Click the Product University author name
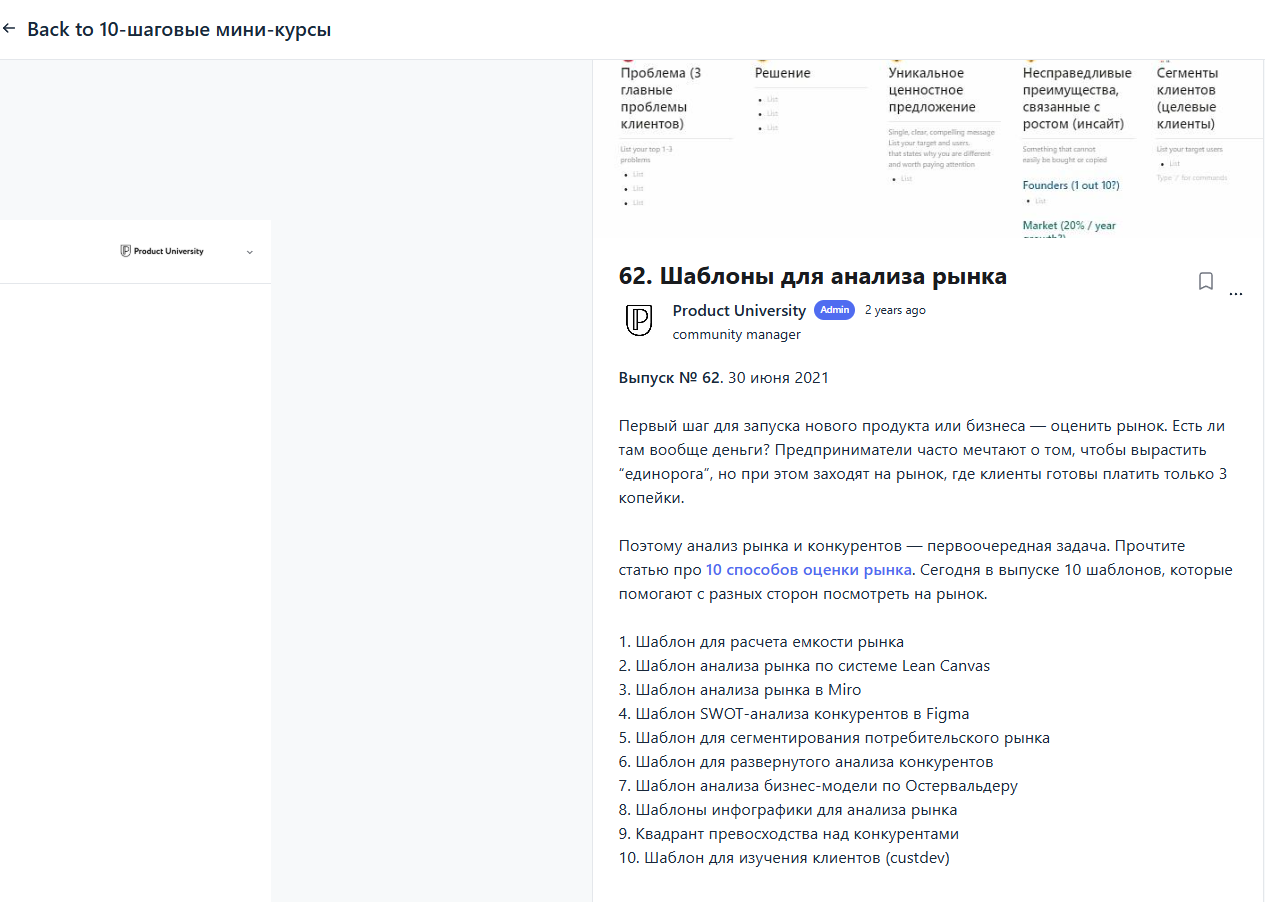The height and width of the screenshot is (902, 1265). click(739, 310)
